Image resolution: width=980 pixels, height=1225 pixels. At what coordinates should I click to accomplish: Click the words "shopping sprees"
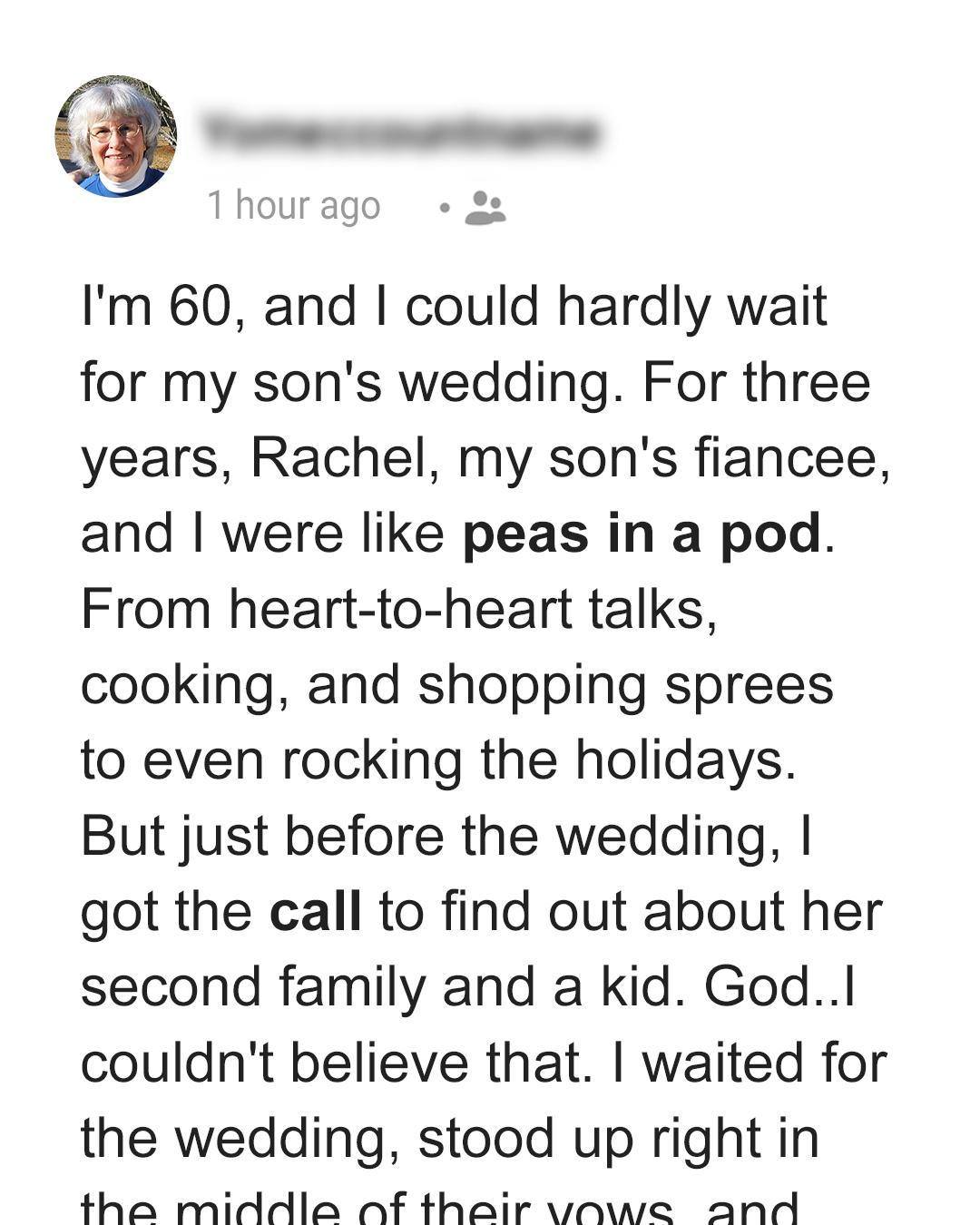coord(625,684)
